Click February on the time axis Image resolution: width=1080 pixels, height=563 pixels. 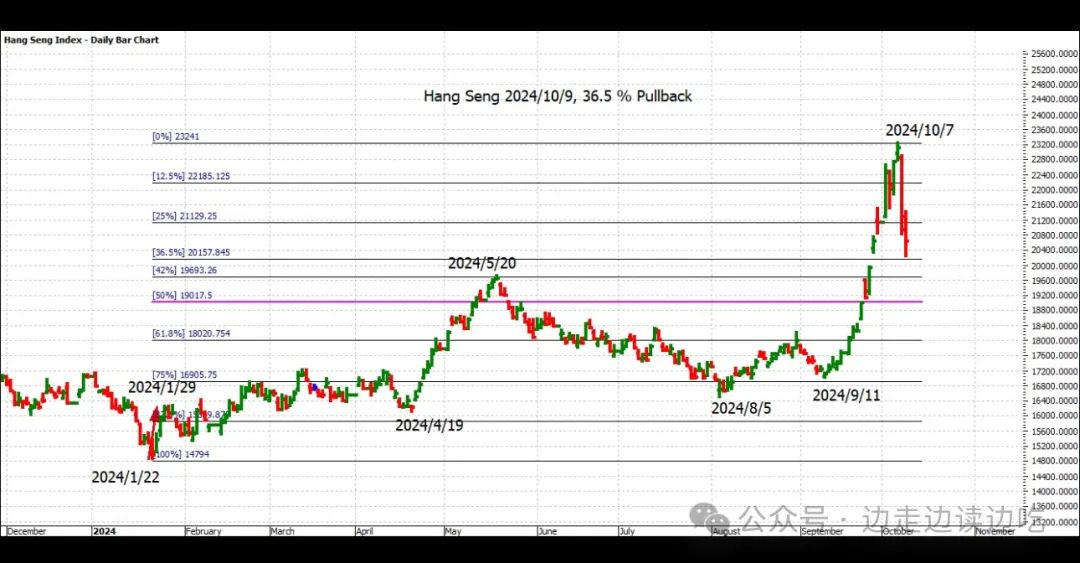[x=204, y=531]
